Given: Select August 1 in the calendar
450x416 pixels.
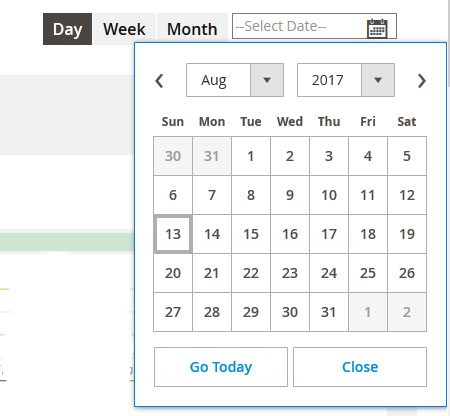Looking at the screenshot, I should tap(251, 156).
